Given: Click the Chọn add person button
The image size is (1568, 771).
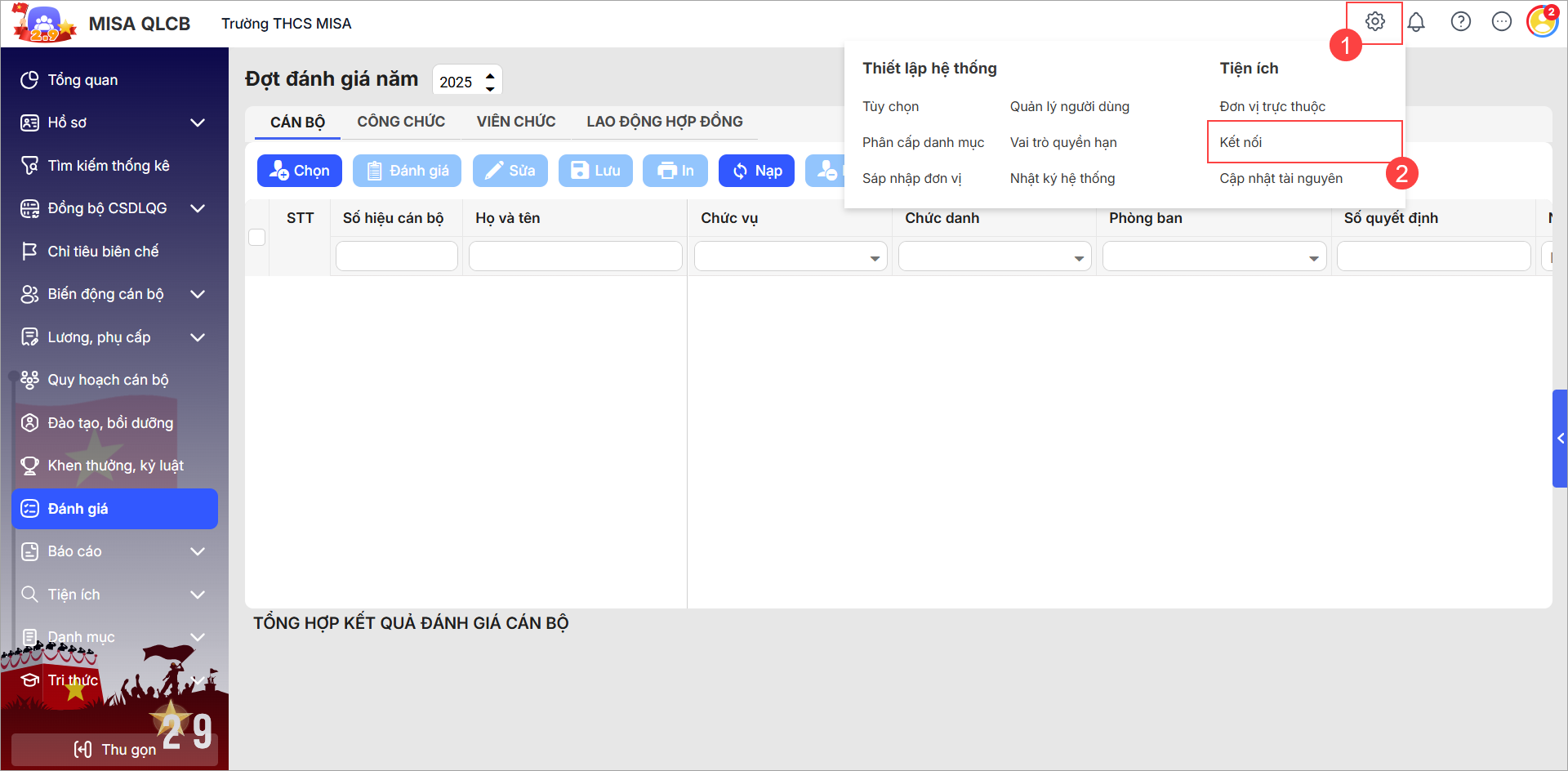Looking at the screenshot, I should coord(299,171).
